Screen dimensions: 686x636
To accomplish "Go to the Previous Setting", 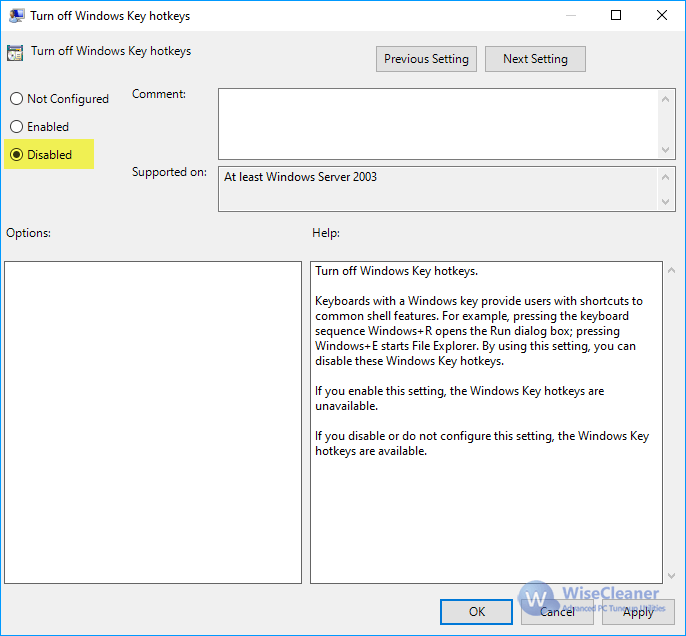I will (x=426, y=59).
